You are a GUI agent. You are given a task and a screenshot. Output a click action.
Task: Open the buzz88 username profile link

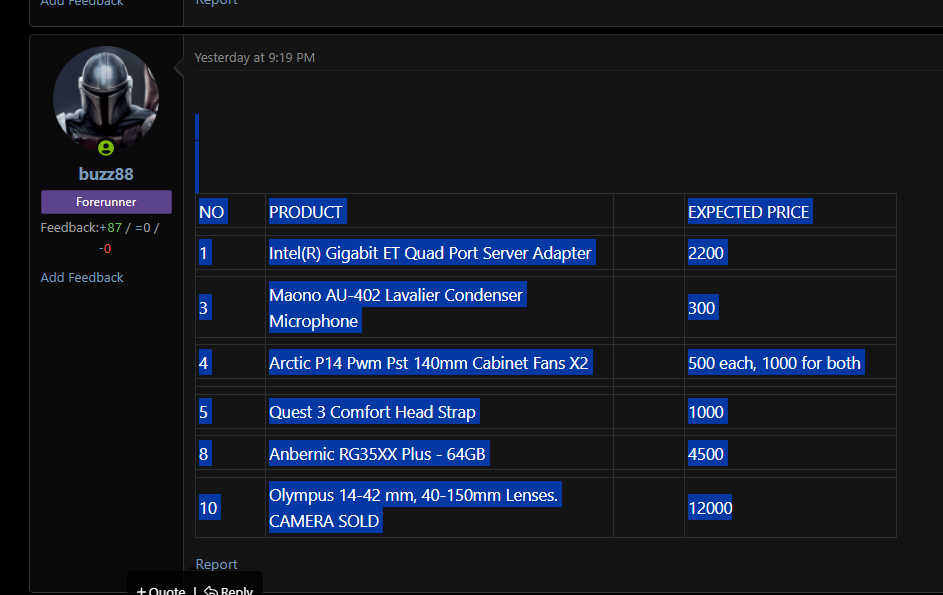(x=106, y=174)
